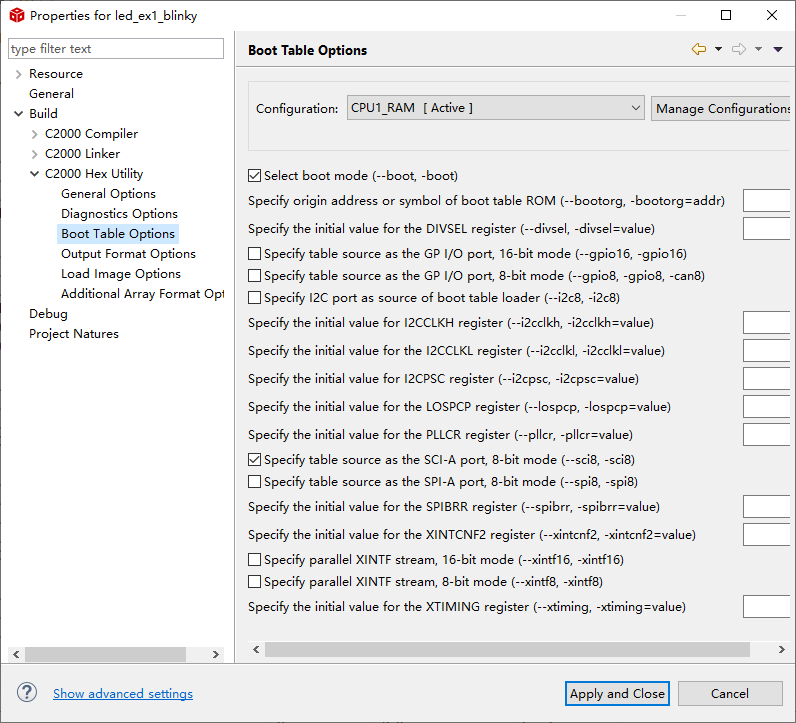Click the Cancel button
The width and height of the screenshot is (796, 723).
point(729,694)
